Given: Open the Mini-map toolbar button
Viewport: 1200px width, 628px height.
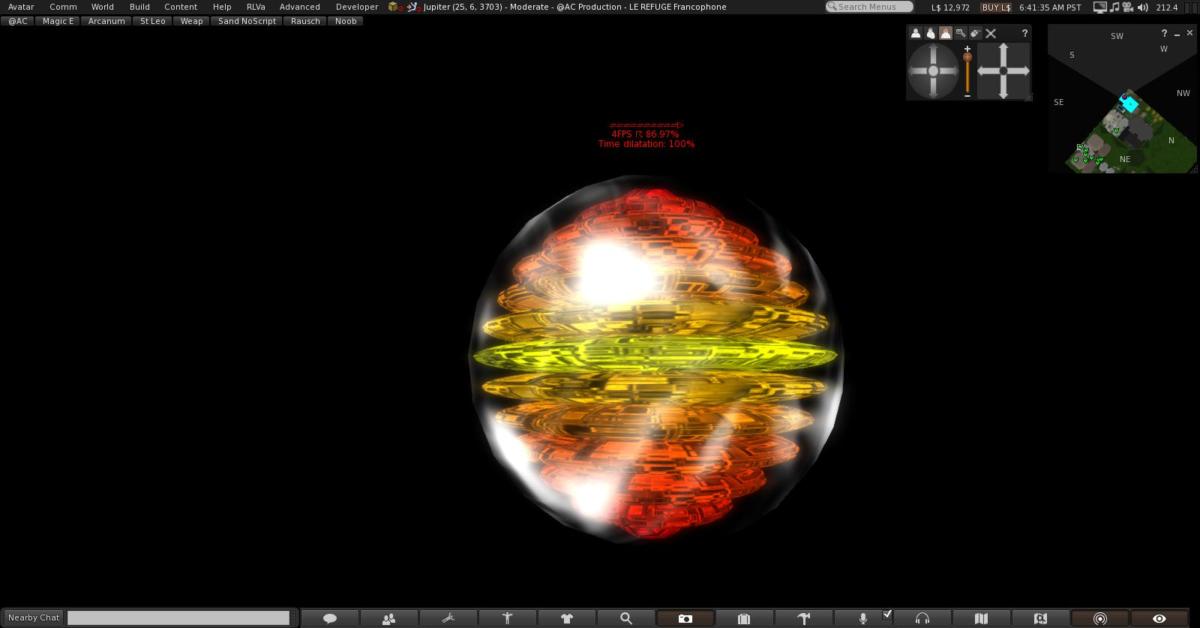Looking at the screenshot, I should tap(1040, 619).
